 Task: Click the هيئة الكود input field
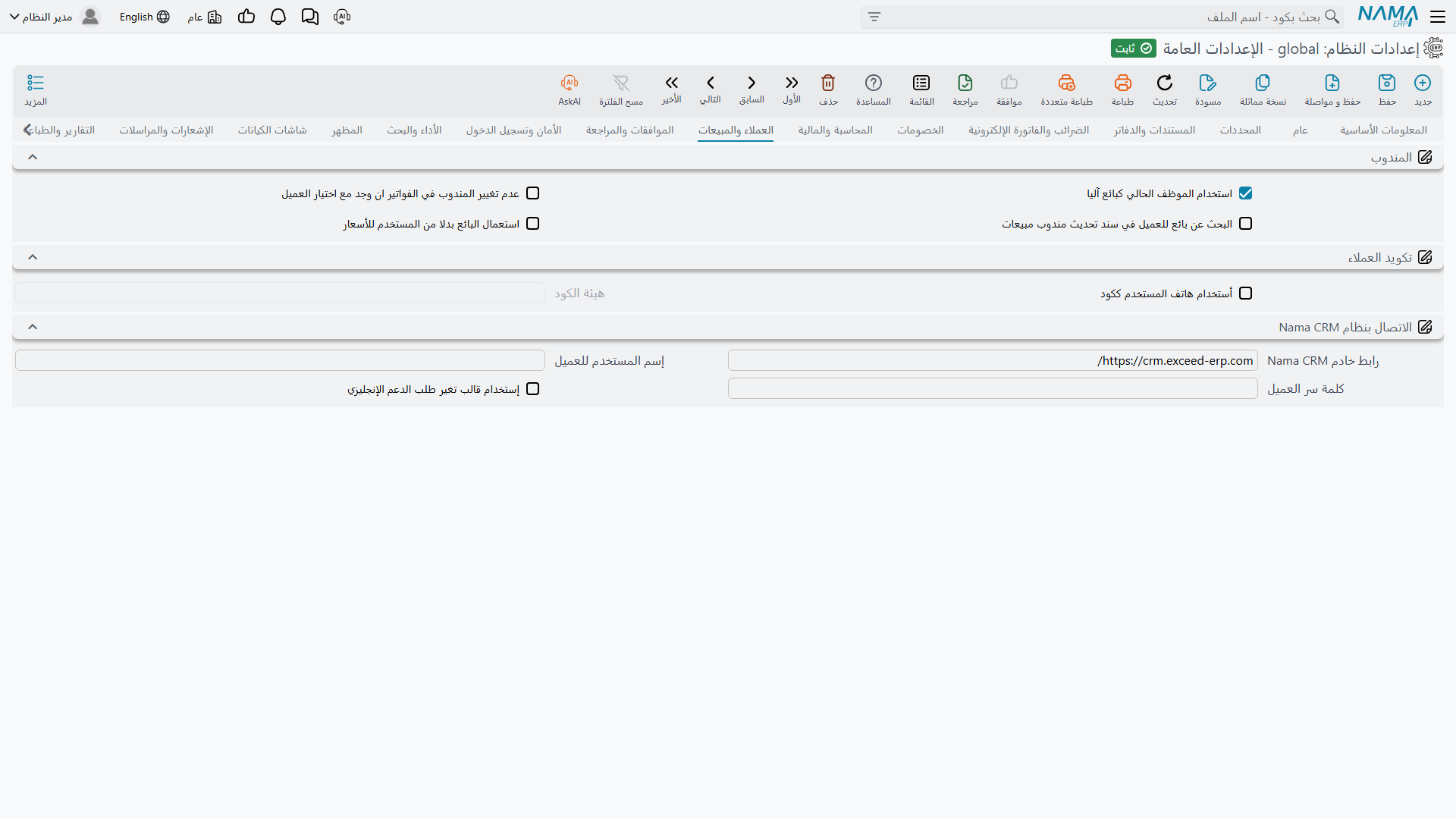point(280,293)
